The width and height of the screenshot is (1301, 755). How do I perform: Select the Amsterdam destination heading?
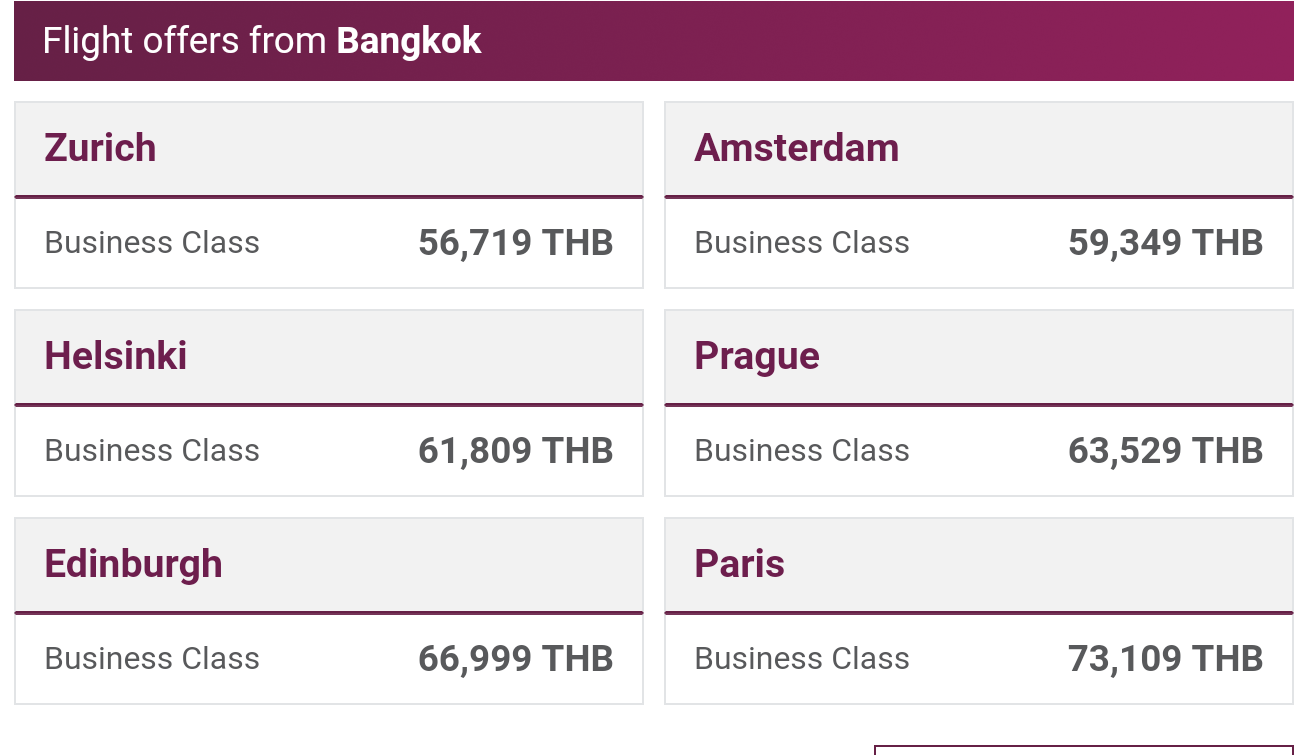[796, 148]
